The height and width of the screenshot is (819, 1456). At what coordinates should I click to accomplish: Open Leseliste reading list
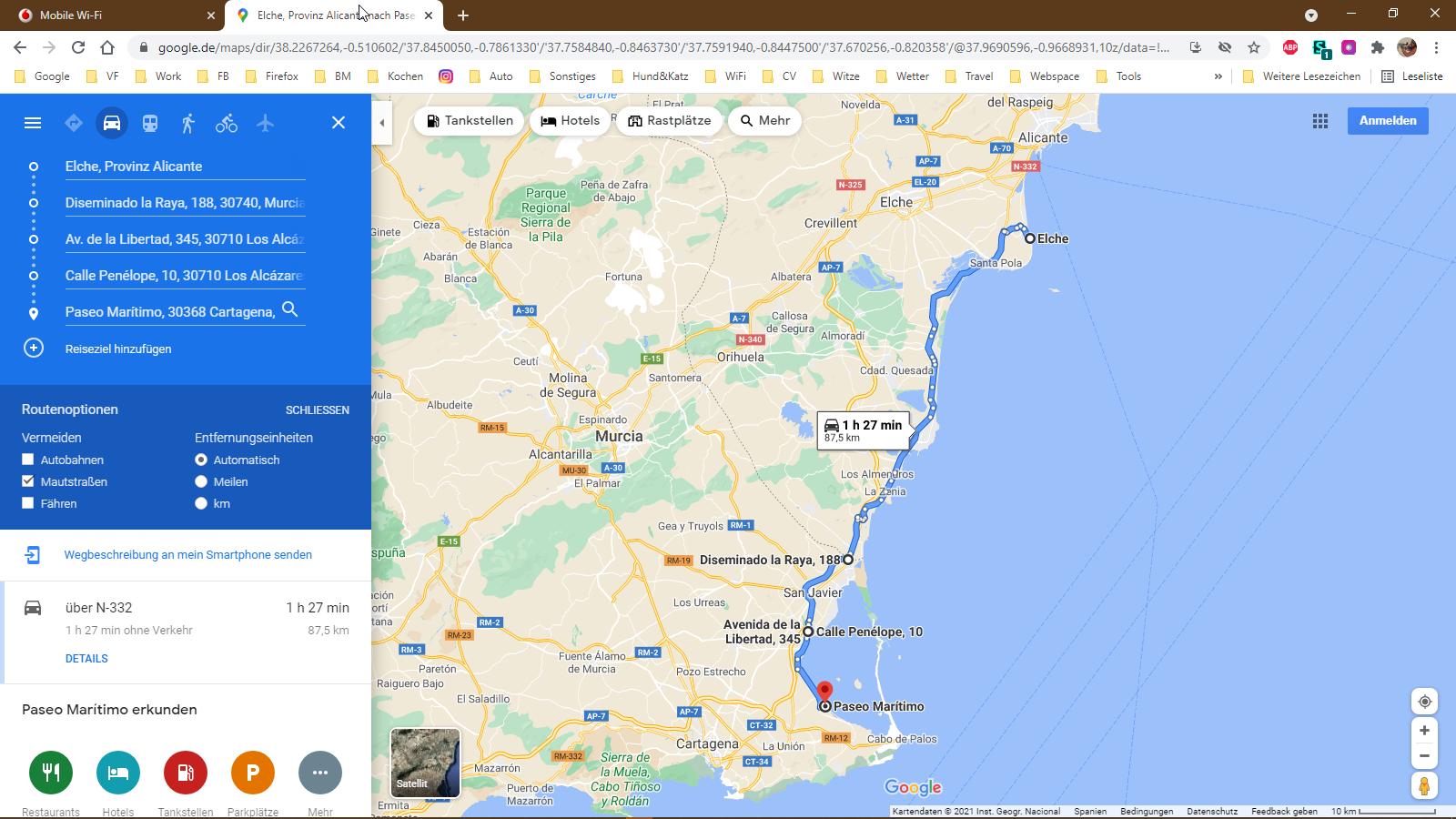pyautogui.click(x=1412, y=76)
